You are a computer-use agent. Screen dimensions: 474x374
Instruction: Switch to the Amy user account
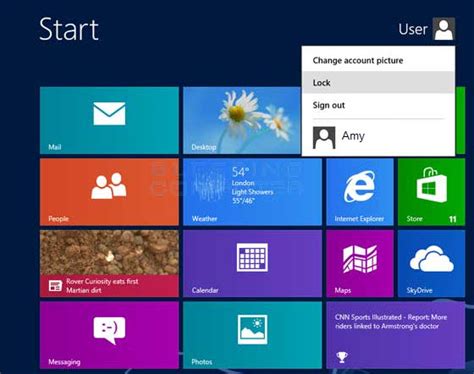(x=378, y=137)
